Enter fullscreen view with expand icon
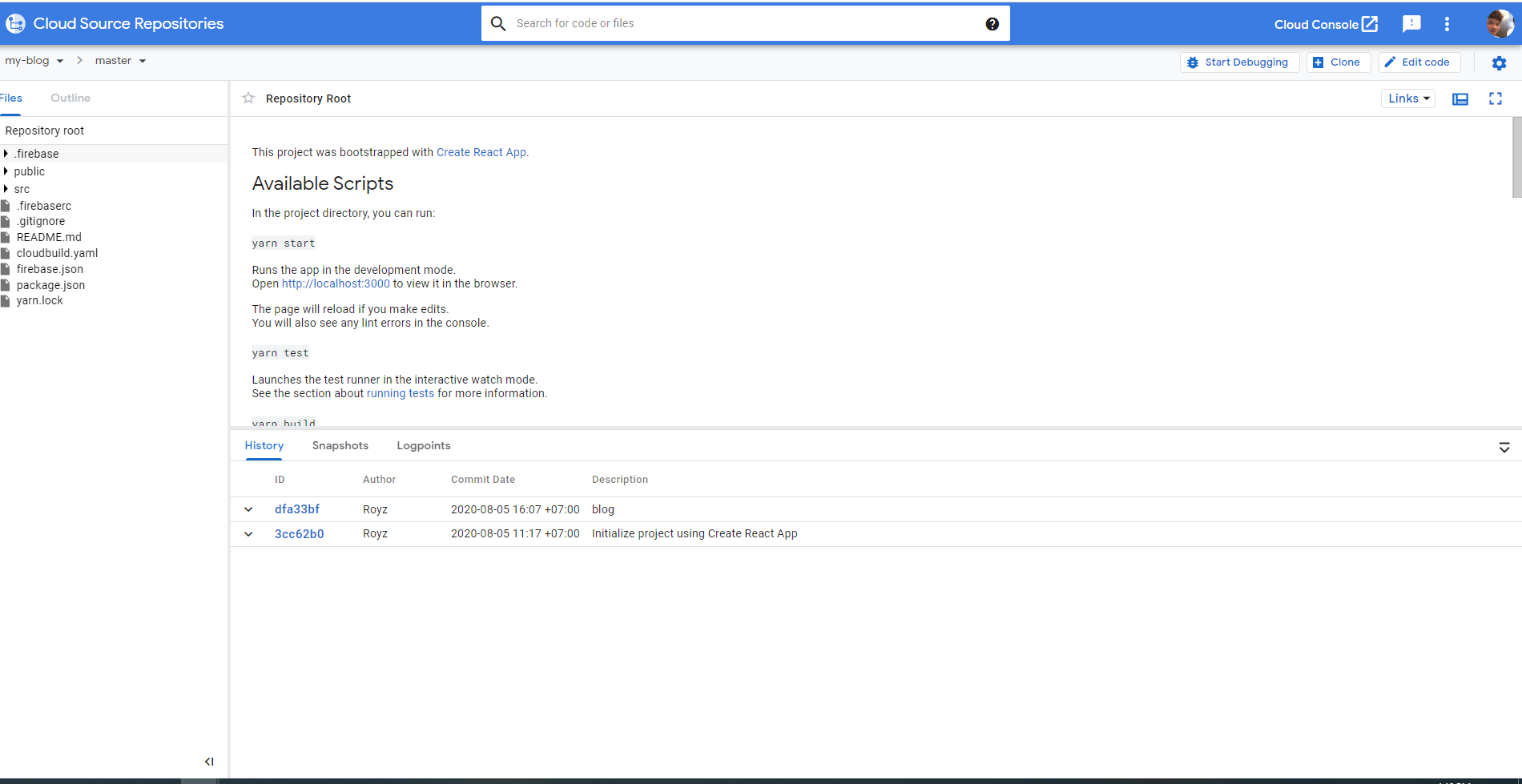The image size is (1522, 784). [1495, 99]
